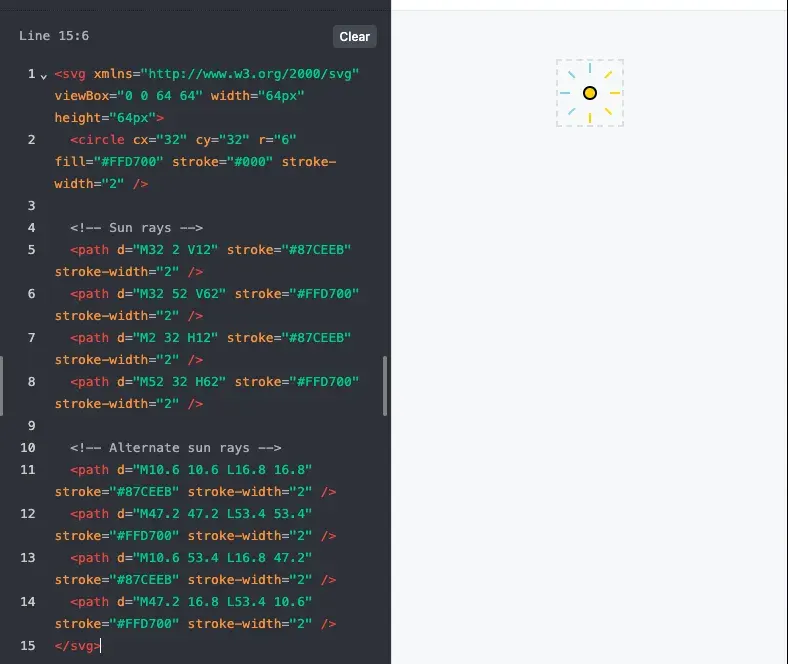Click empty line 9 in the editor
This screenshot has width=788, height=664.
(200, 426)
